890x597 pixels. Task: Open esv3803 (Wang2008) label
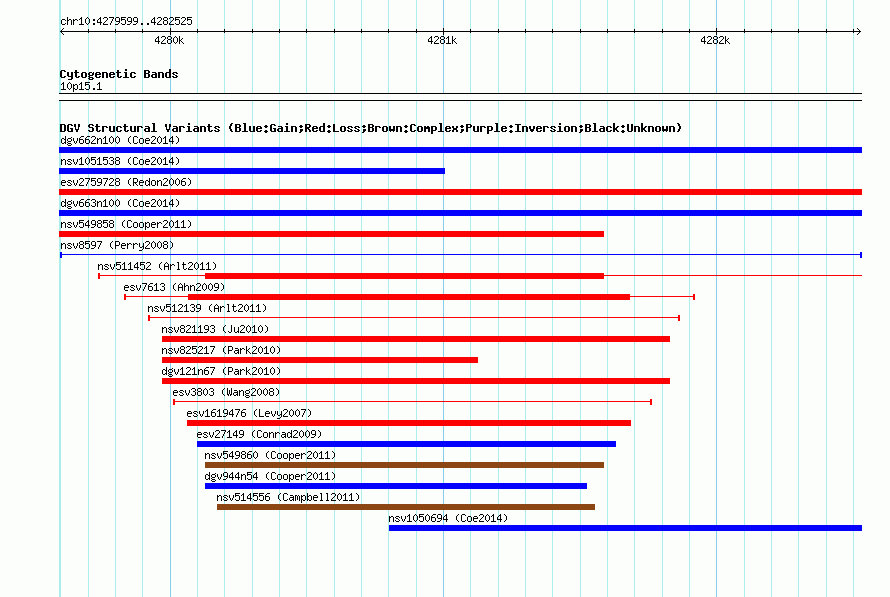(x=226, y=392)
